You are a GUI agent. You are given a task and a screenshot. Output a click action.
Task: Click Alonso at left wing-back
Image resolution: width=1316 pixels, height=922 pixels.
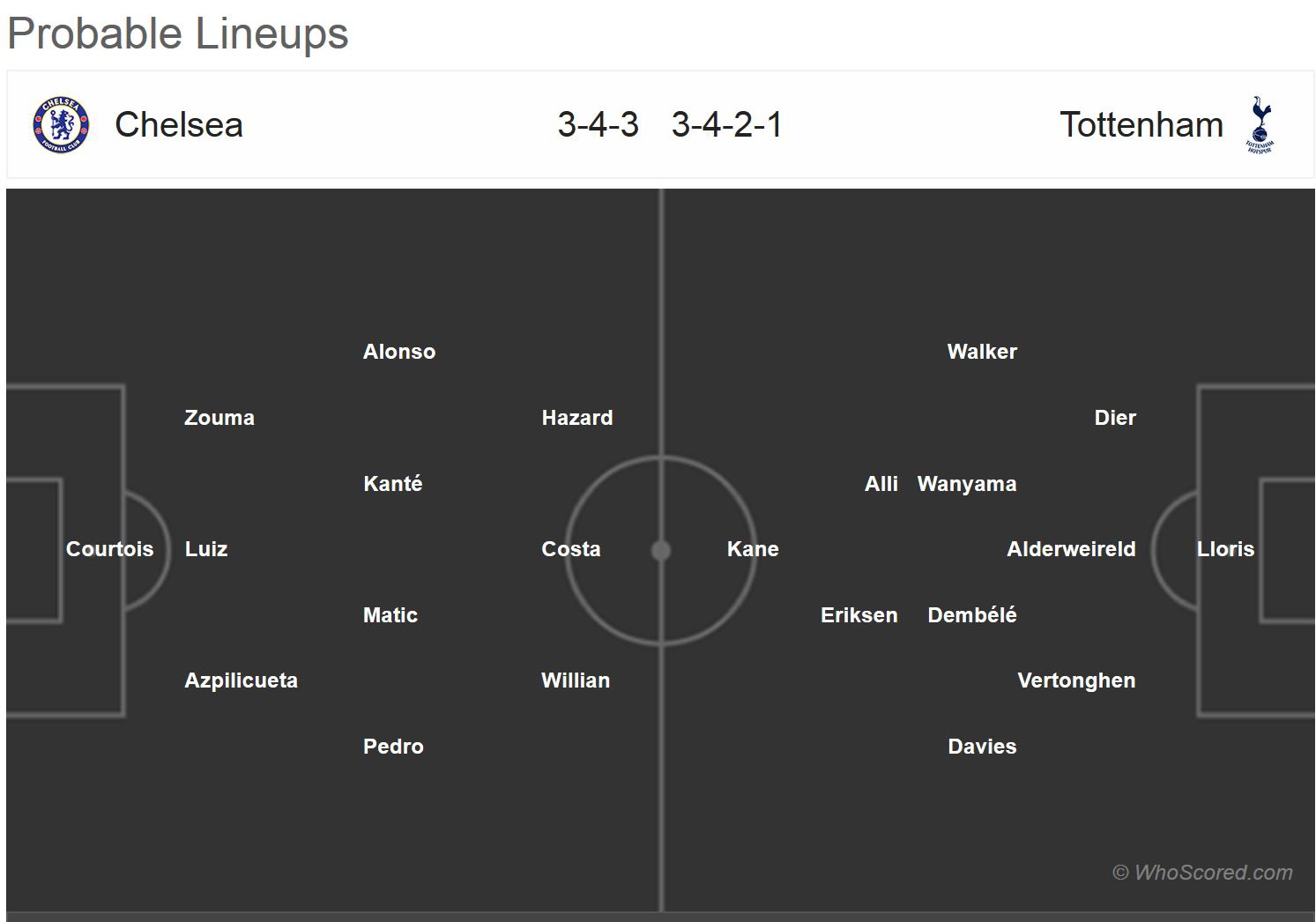[399, 352]
